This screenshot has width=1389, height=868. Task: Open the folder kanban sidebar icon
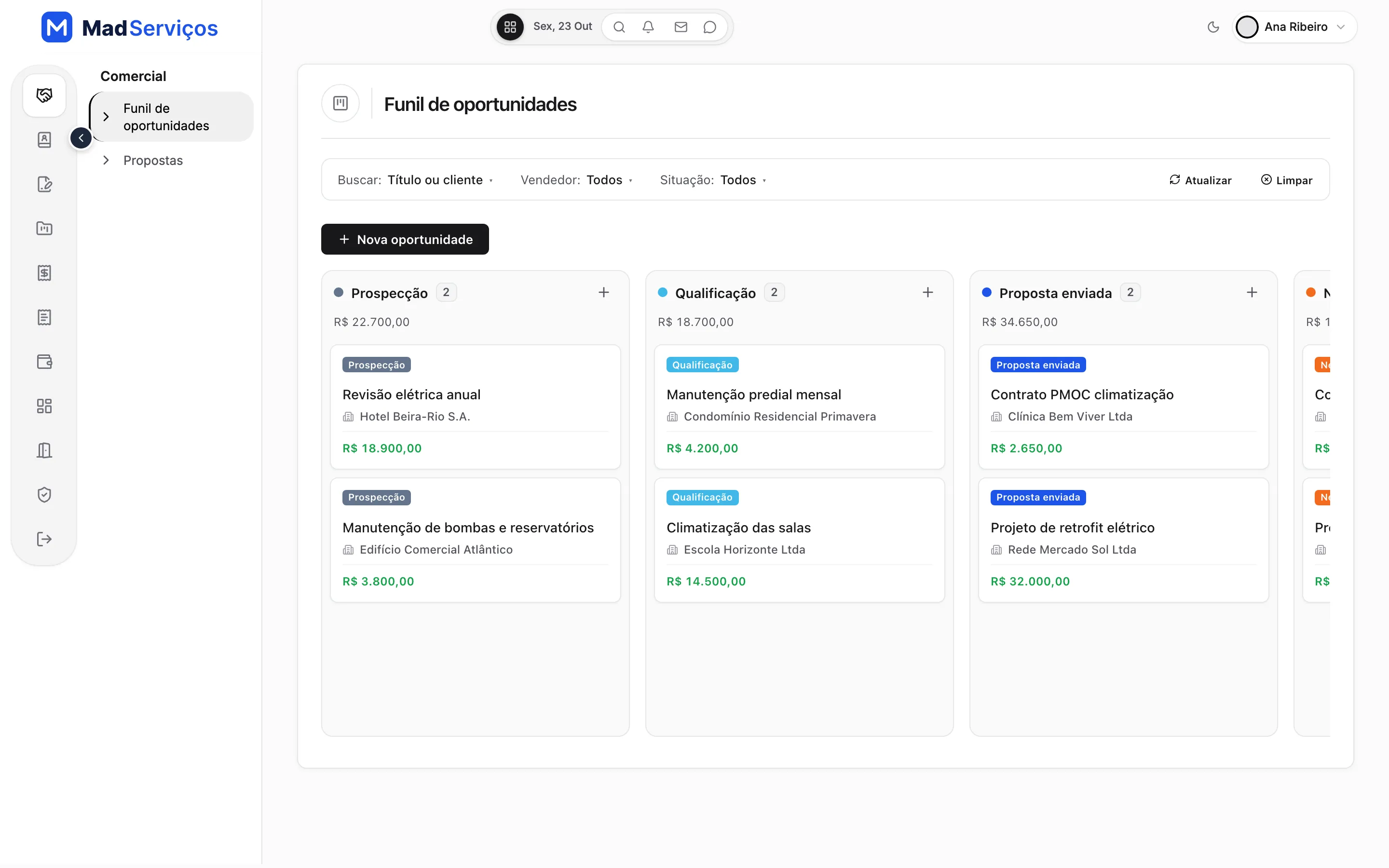point(44,229)
